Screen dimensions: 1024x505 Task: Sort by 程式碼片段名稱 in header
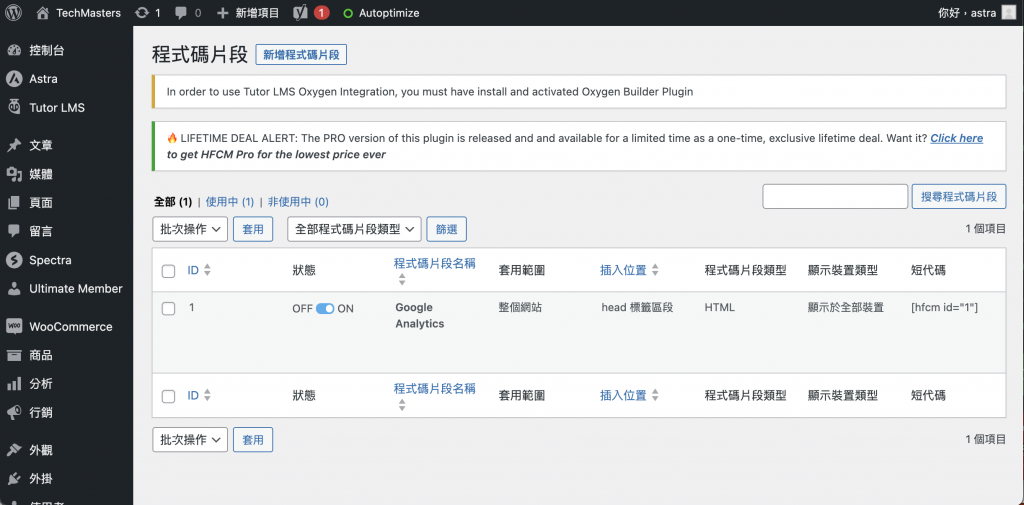pyautogui.click(x=434, y=270)
